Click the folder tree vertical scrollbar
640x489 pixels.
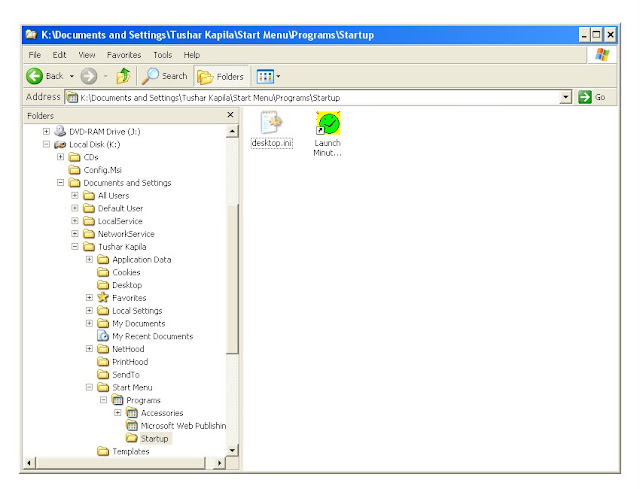tap(233, 280)
